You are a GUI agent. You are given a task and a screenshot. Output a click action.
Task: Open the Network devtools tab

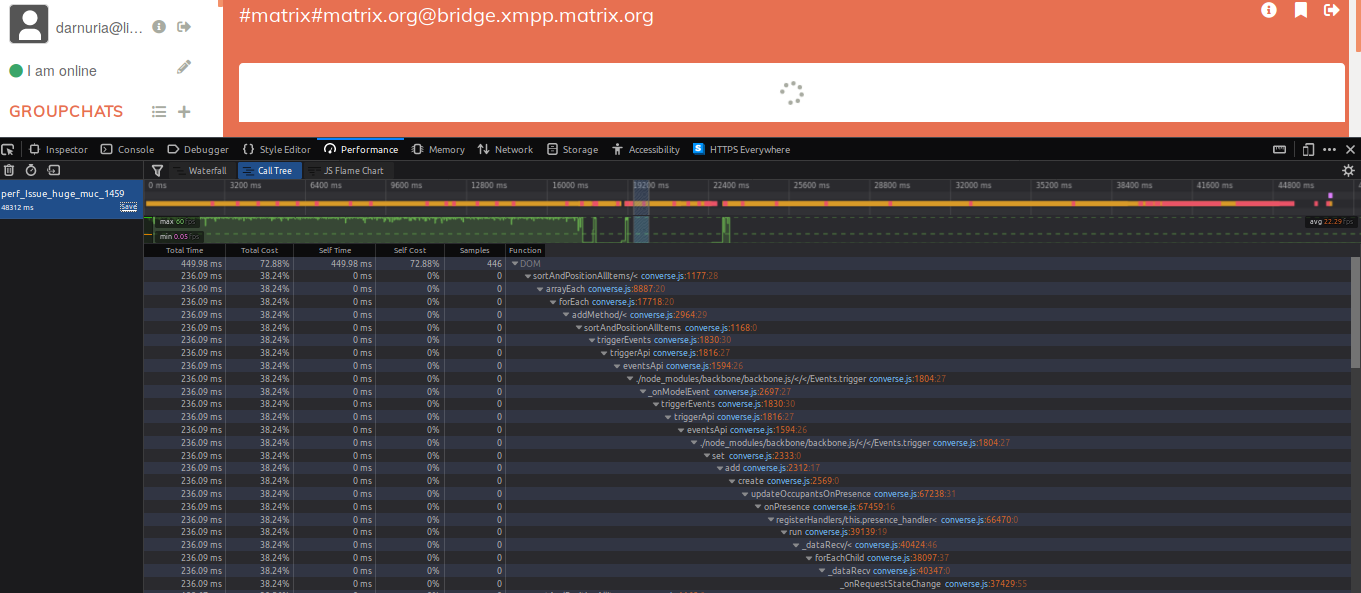tap(505, 149)
